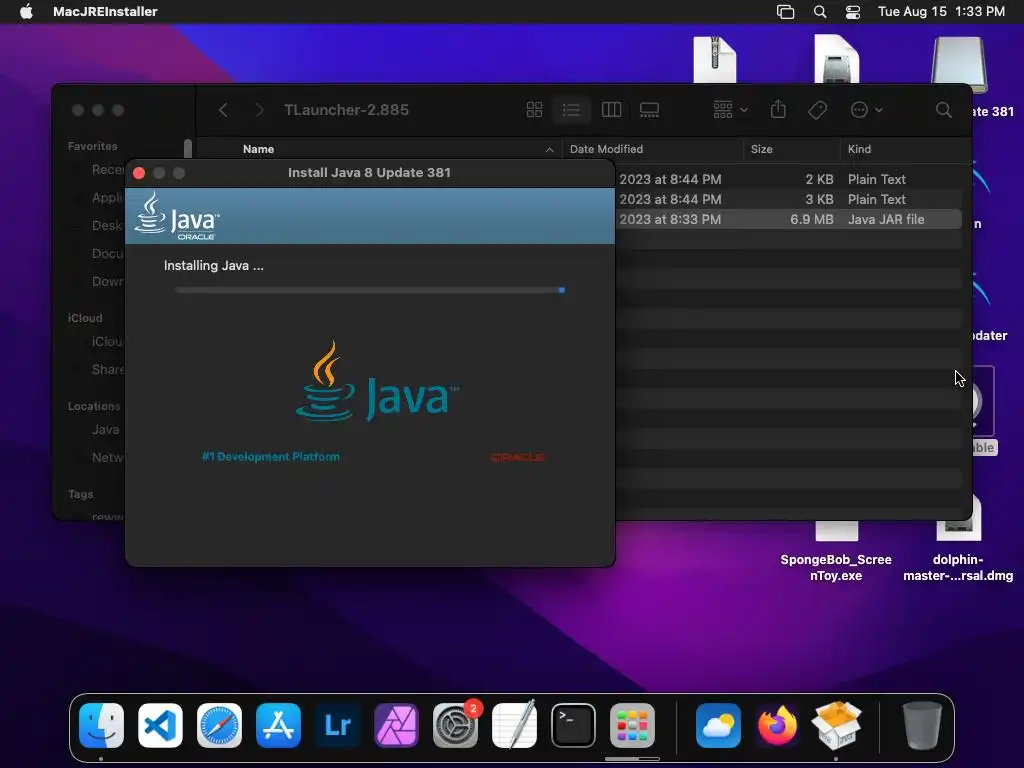Click the Java installation progress bar
This screenshot has height=768, width=1024.
point(370,290)
